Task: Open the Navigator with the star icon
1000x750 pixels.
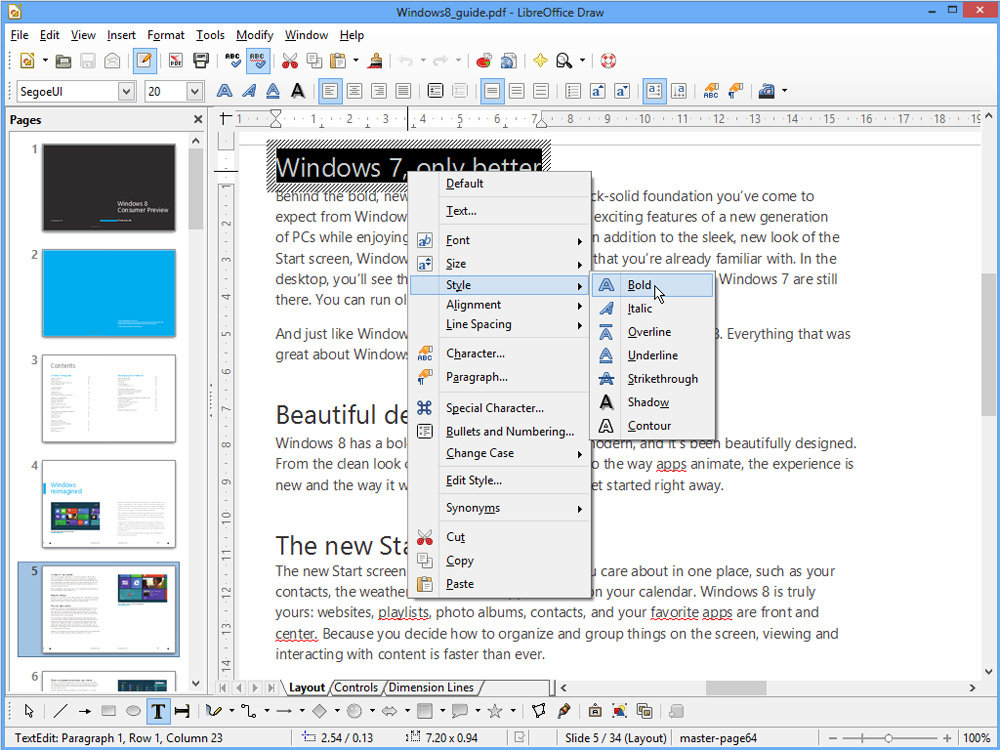Action: (540, 61)
